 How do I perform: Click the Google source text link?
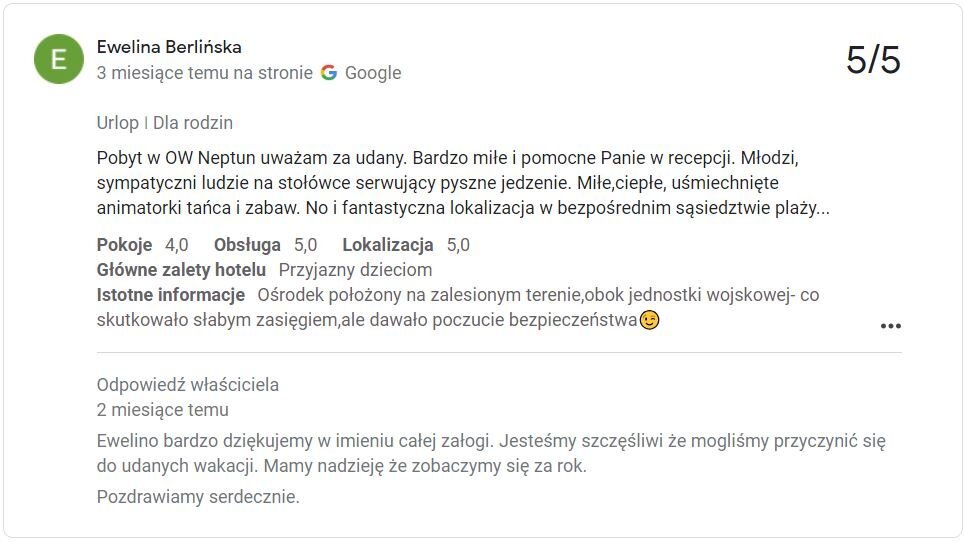[x=373, y=73]
